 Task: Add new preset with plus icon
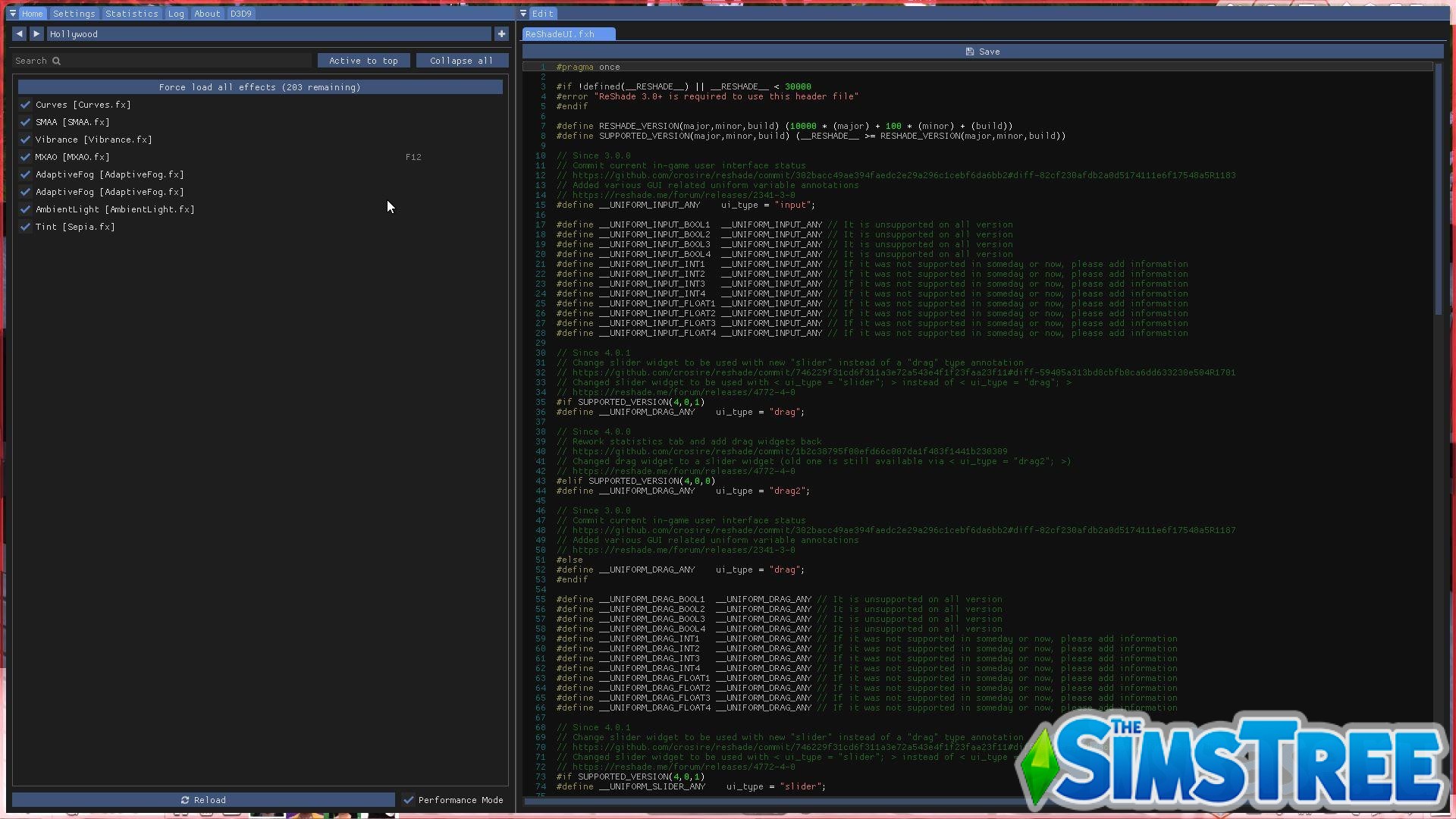[501, 34]
